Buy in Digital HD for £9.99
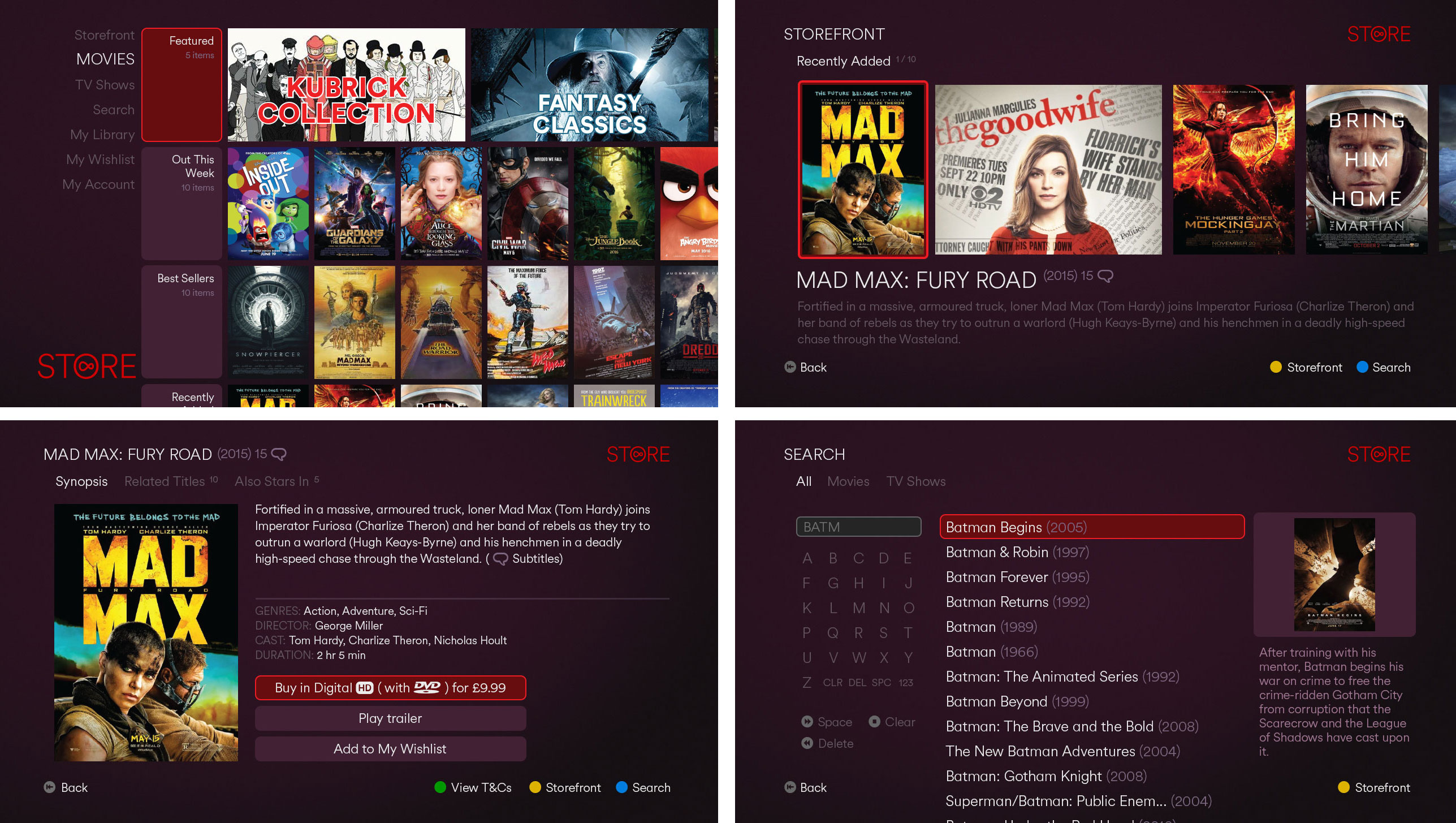This screenshot has width=1456, height=823. [391, 688]
